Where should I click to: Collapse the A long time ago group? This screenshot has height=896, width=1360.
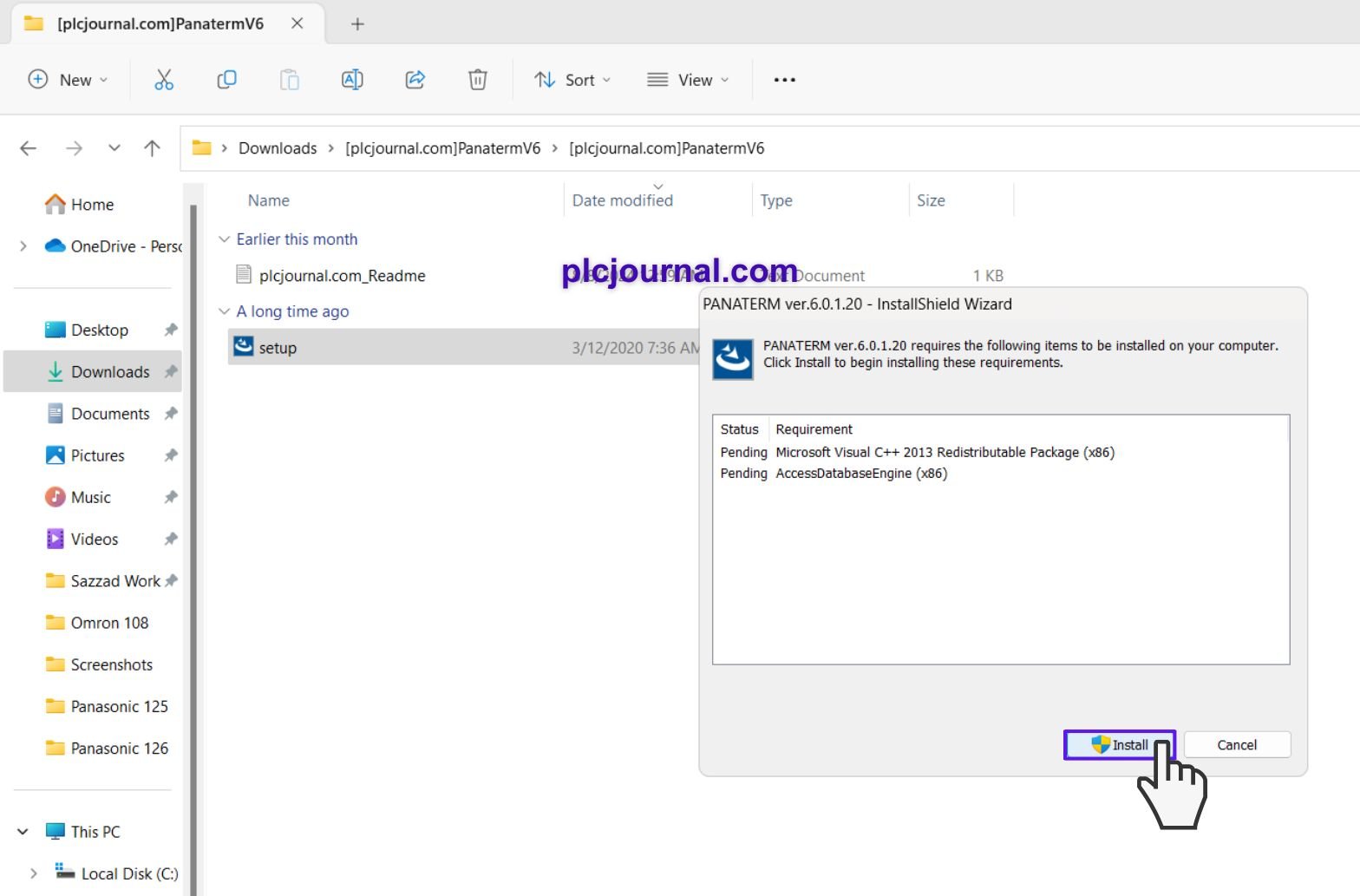[x=224, y=311]
